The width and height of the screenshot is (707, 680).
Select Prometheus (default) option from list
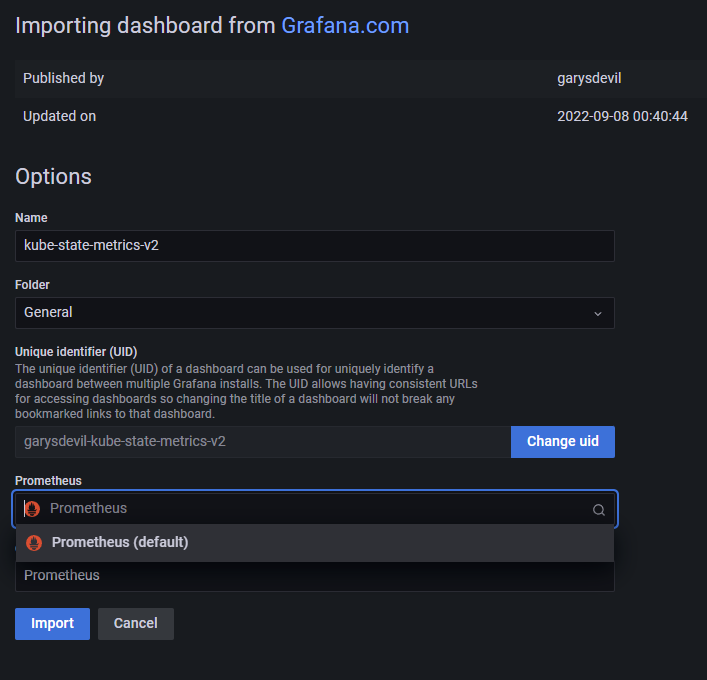coord(315,542)
